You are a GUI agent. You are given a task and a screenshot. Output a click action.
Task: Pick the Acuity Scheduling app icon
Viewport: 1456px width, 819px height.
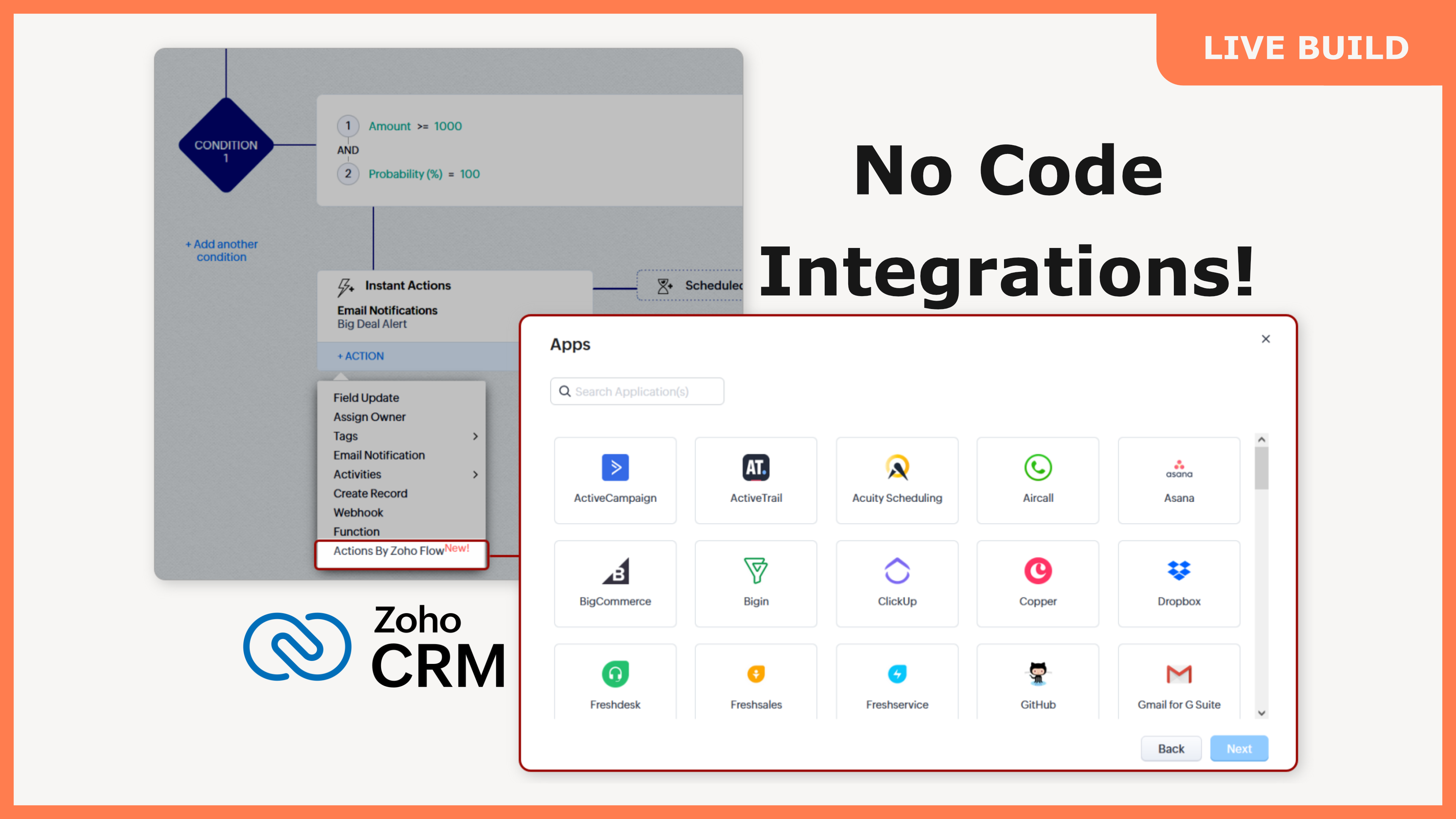(x=897, y=468)
